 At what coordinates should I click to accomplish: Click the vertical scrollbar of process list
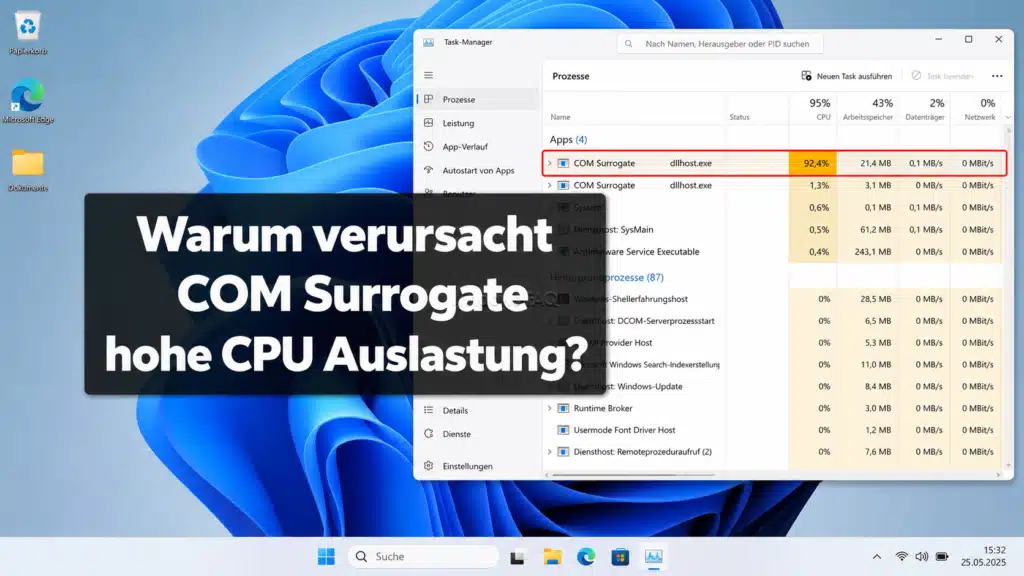click(x=1008, y=297)
